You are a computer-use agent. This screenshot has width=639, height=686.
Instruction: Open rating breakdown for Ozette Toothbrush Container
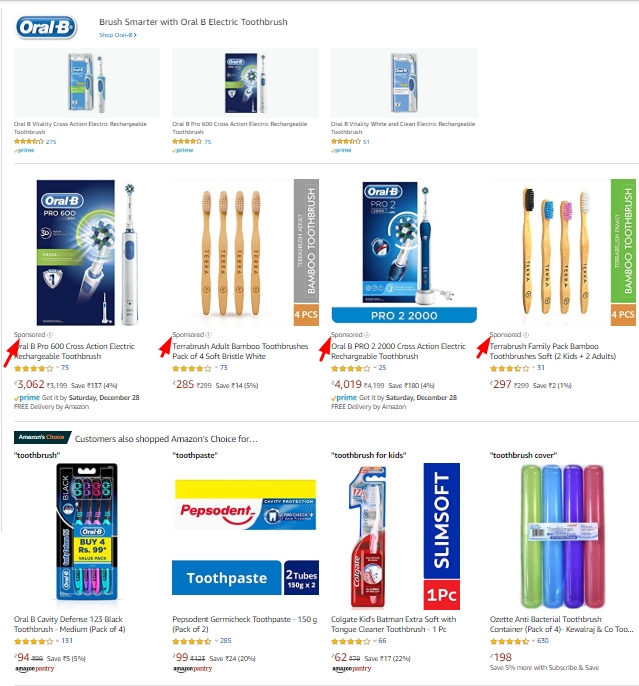click(x=533, y=640)
